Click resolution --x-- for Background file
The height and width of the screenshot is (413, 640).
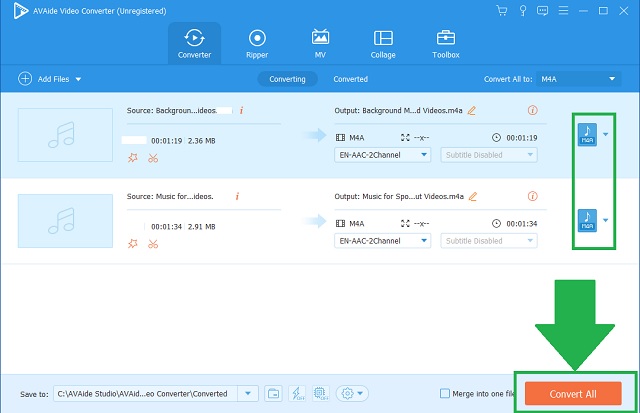pos(422,138)
